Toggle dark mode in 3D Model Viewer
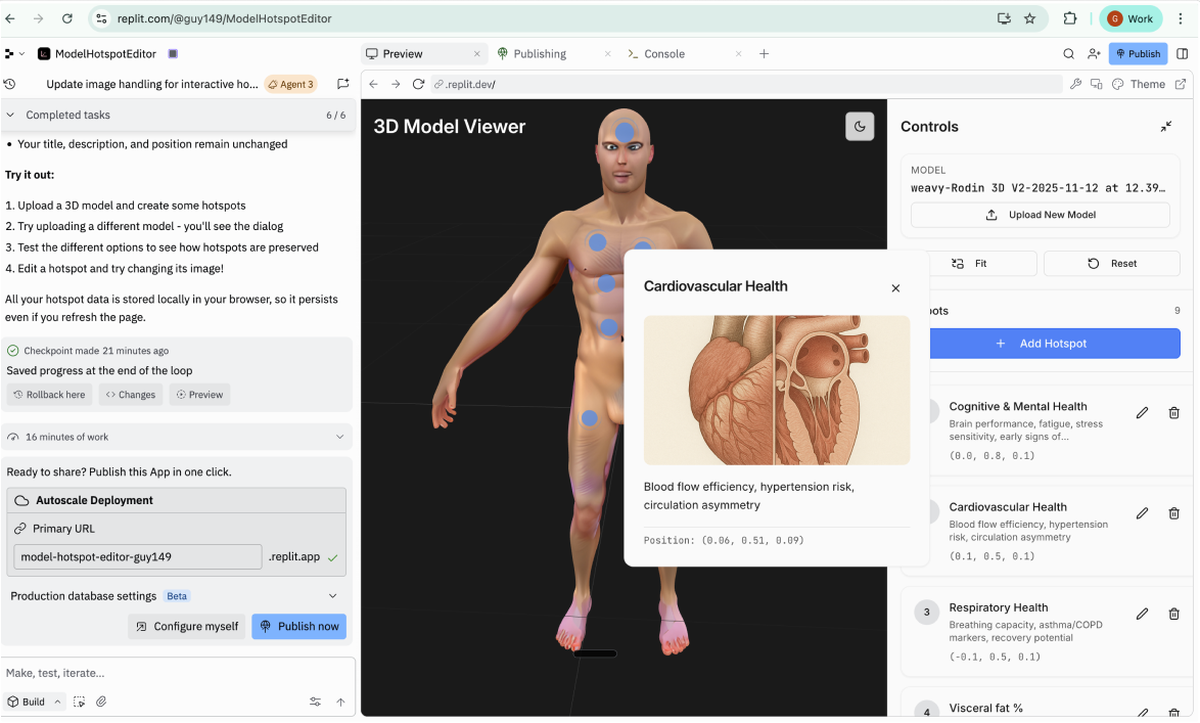Viewport: 1200px width, 723px height. tap(860, 126)
